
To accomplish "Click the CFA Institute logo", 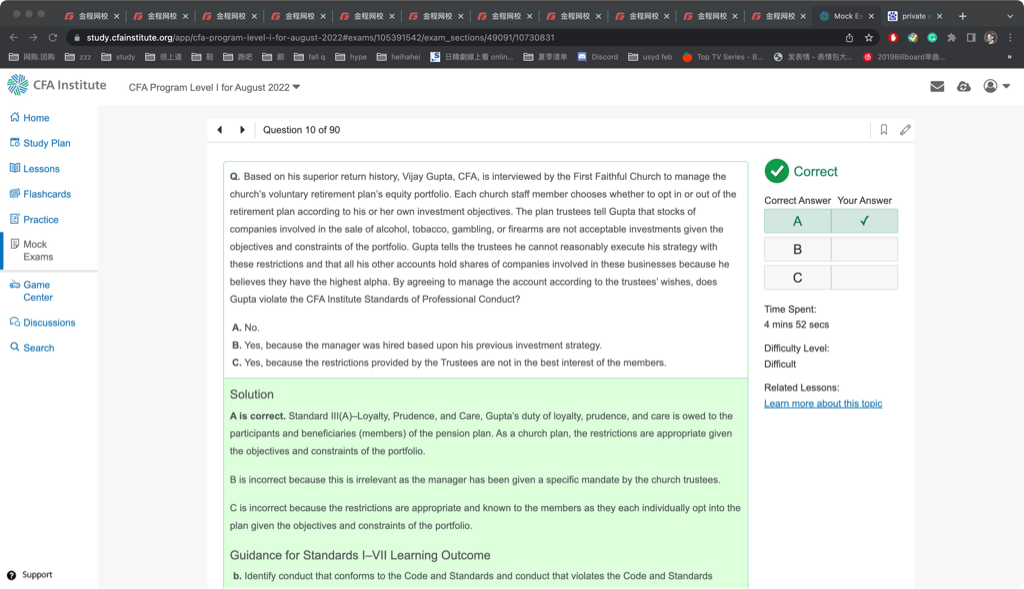I will (x=57, y=85).
